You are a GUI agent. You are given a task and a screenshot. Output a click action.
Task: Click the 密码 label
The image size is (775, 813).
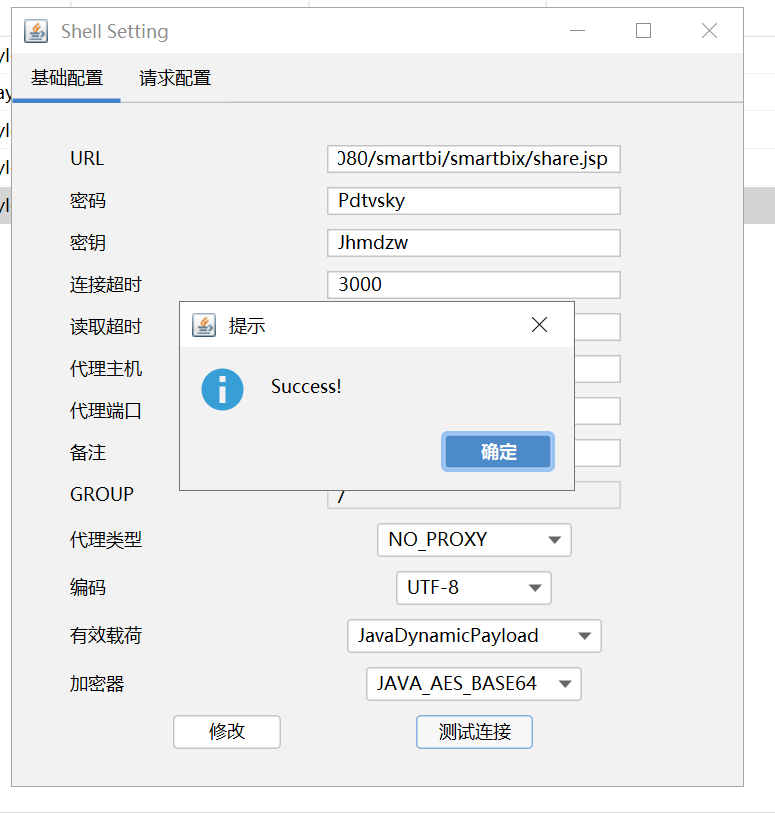88,201
